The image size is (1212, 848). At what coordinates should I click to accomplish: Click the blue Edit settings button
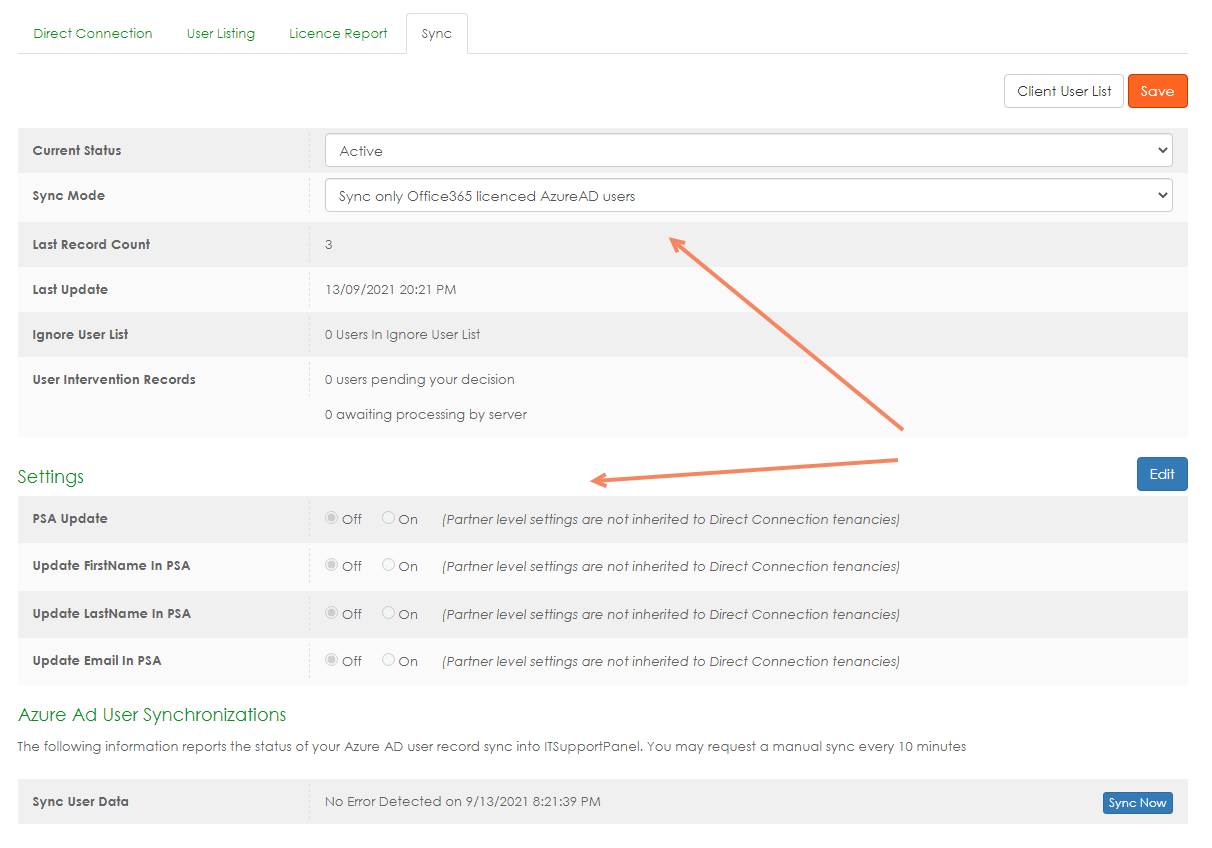[1161, 474]
